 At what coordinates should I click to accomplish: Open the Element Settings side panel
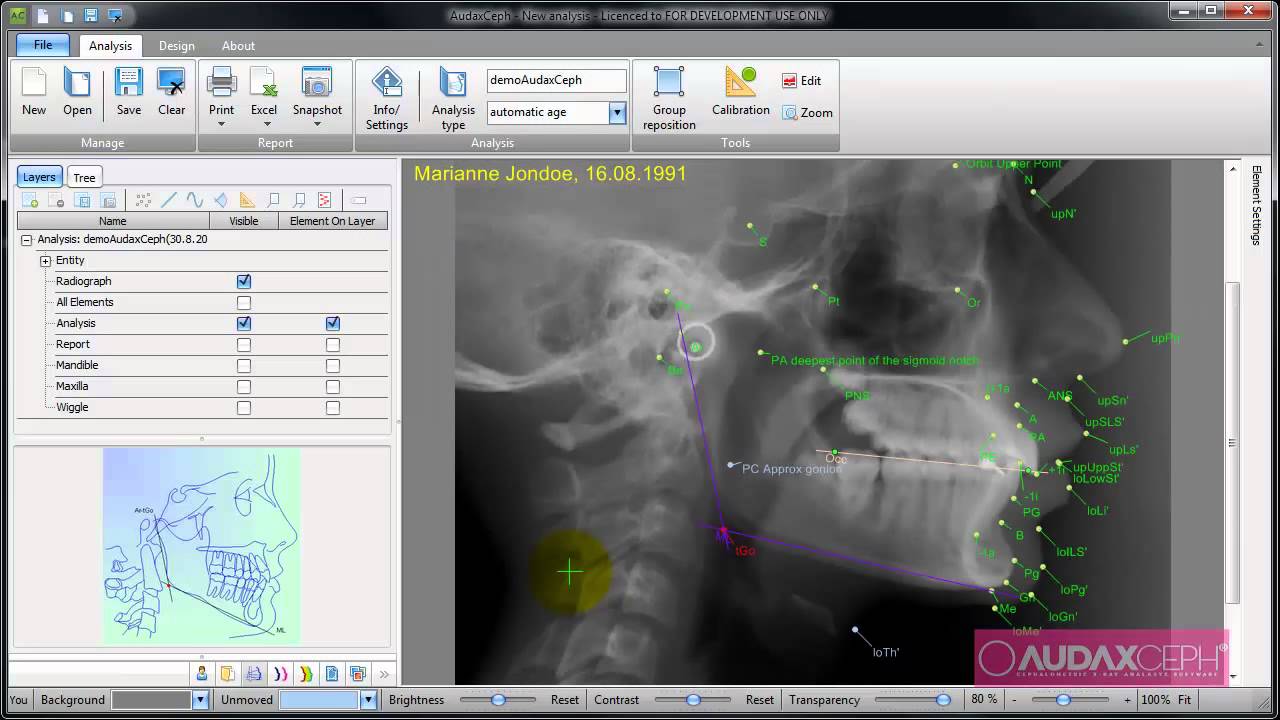(1256, 205)
